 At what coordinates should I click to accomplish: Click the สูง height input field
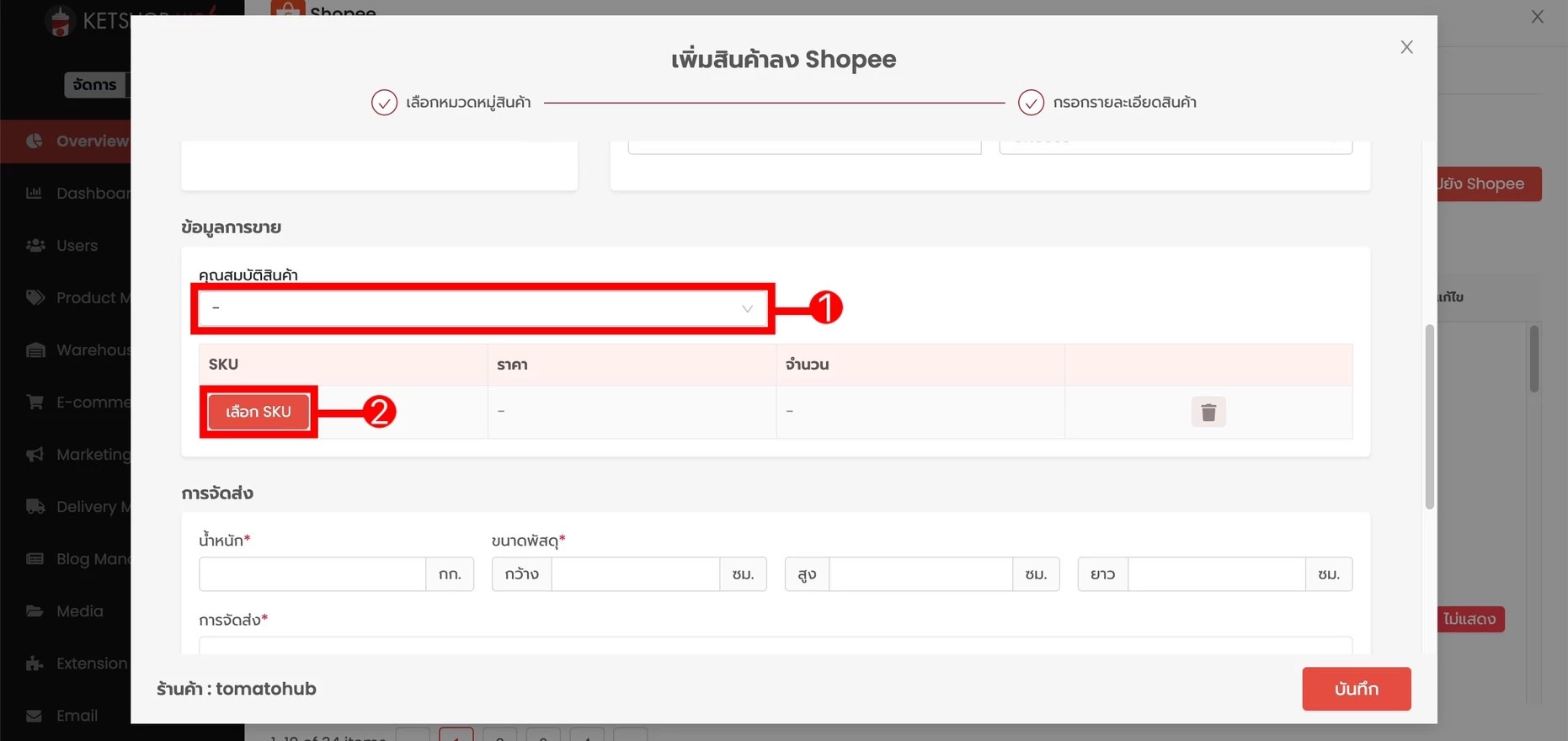click(920, 574)
